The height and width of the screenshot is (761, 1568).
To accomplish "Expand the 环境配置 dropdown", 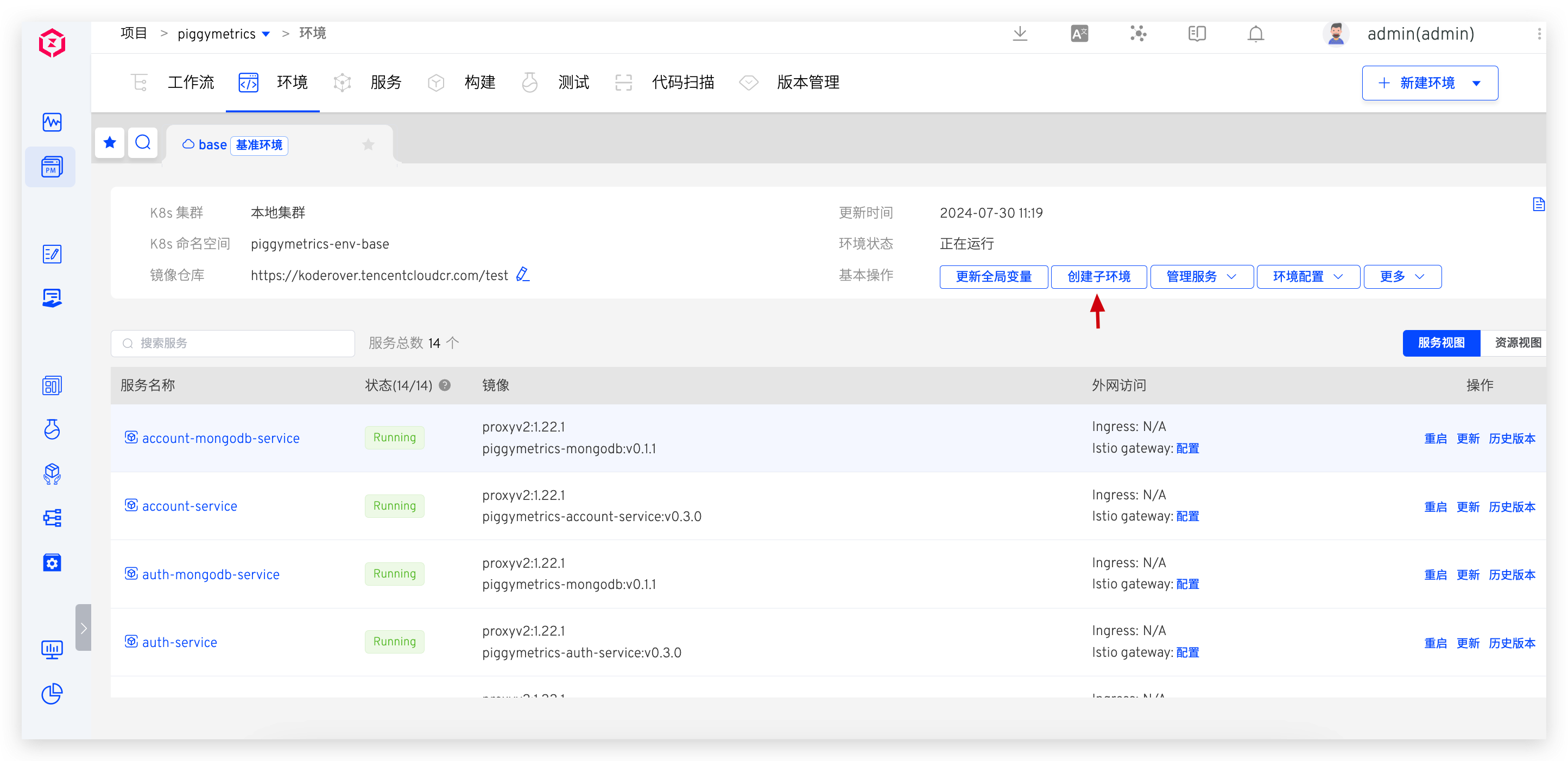I will (x=1307, y=277).
